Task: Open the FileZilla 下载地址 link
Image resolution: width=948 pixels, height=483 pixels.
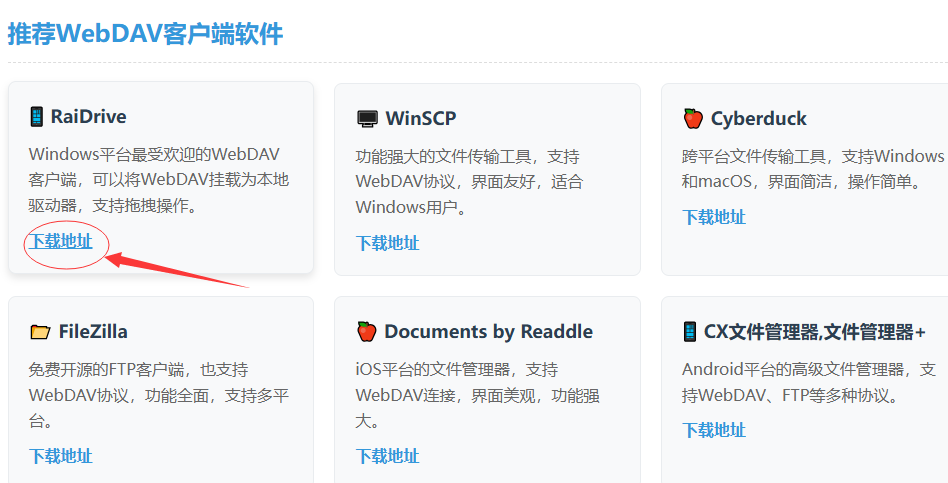Action: pyautogui.click(x=60, y=456)
